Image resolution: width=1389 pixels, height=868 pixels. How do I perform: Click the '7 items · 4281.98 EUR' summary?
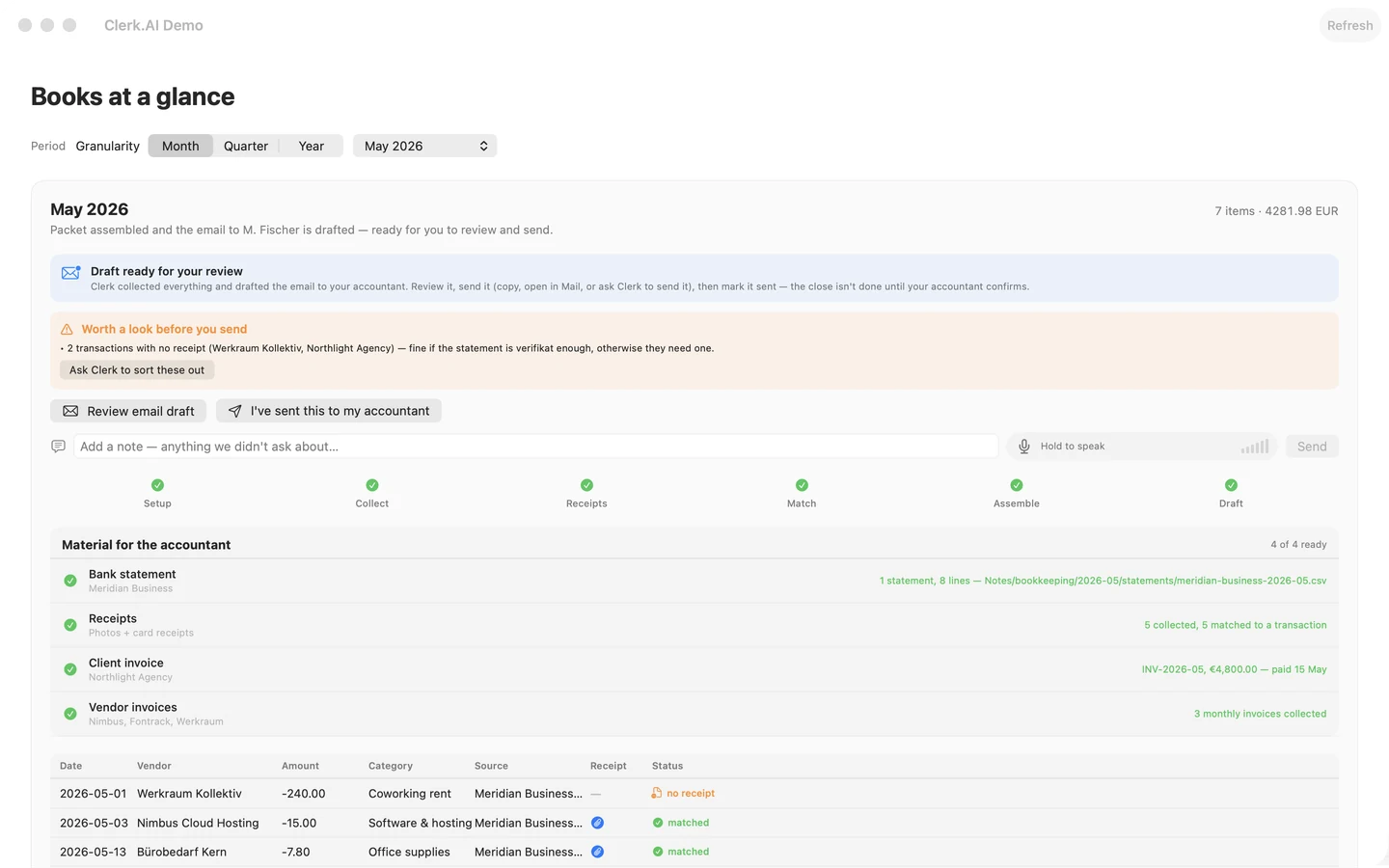coord(1276,211)
